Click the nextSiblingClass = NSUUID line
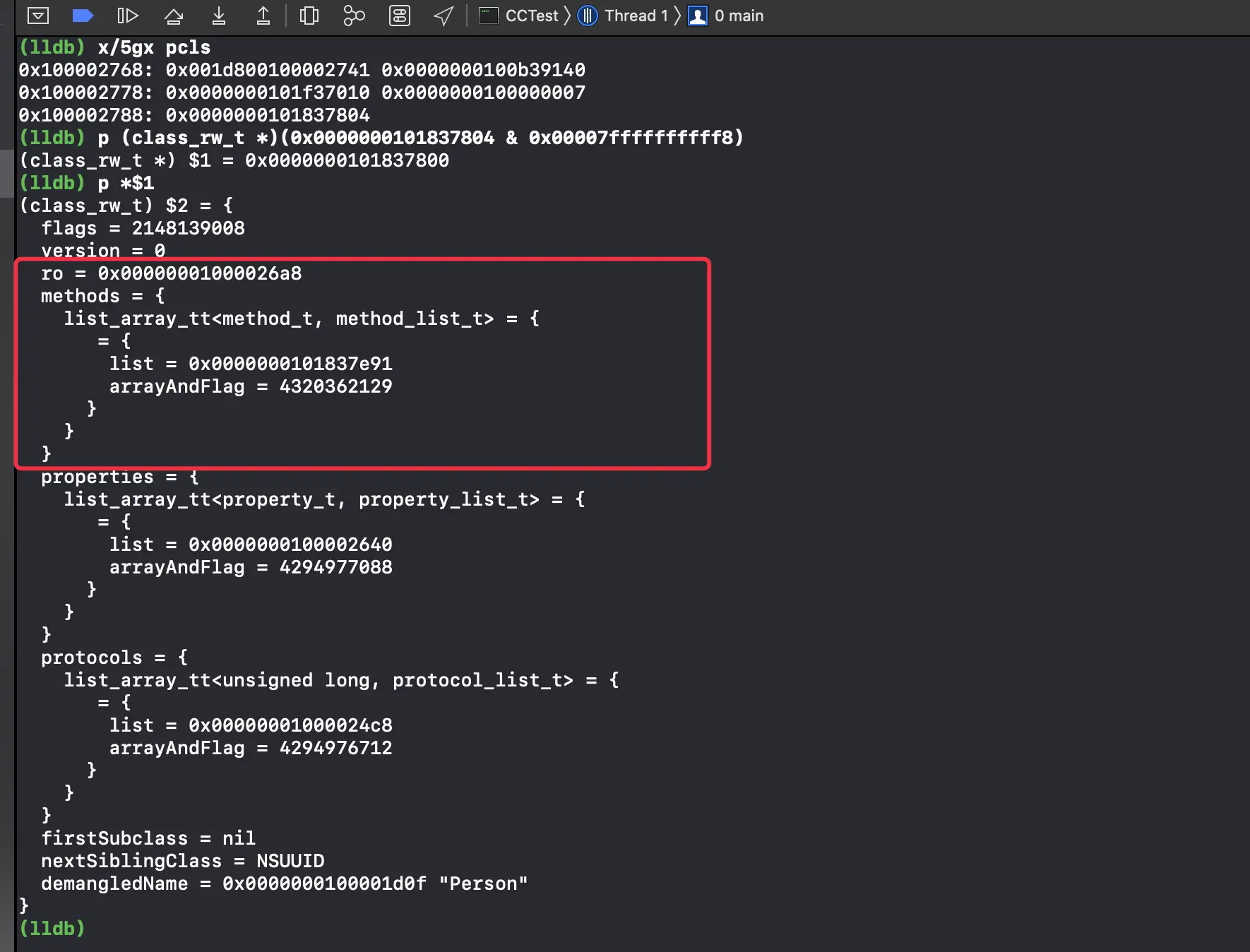The width and height of the screenshot is (1250, 952). tap(182, 861)
